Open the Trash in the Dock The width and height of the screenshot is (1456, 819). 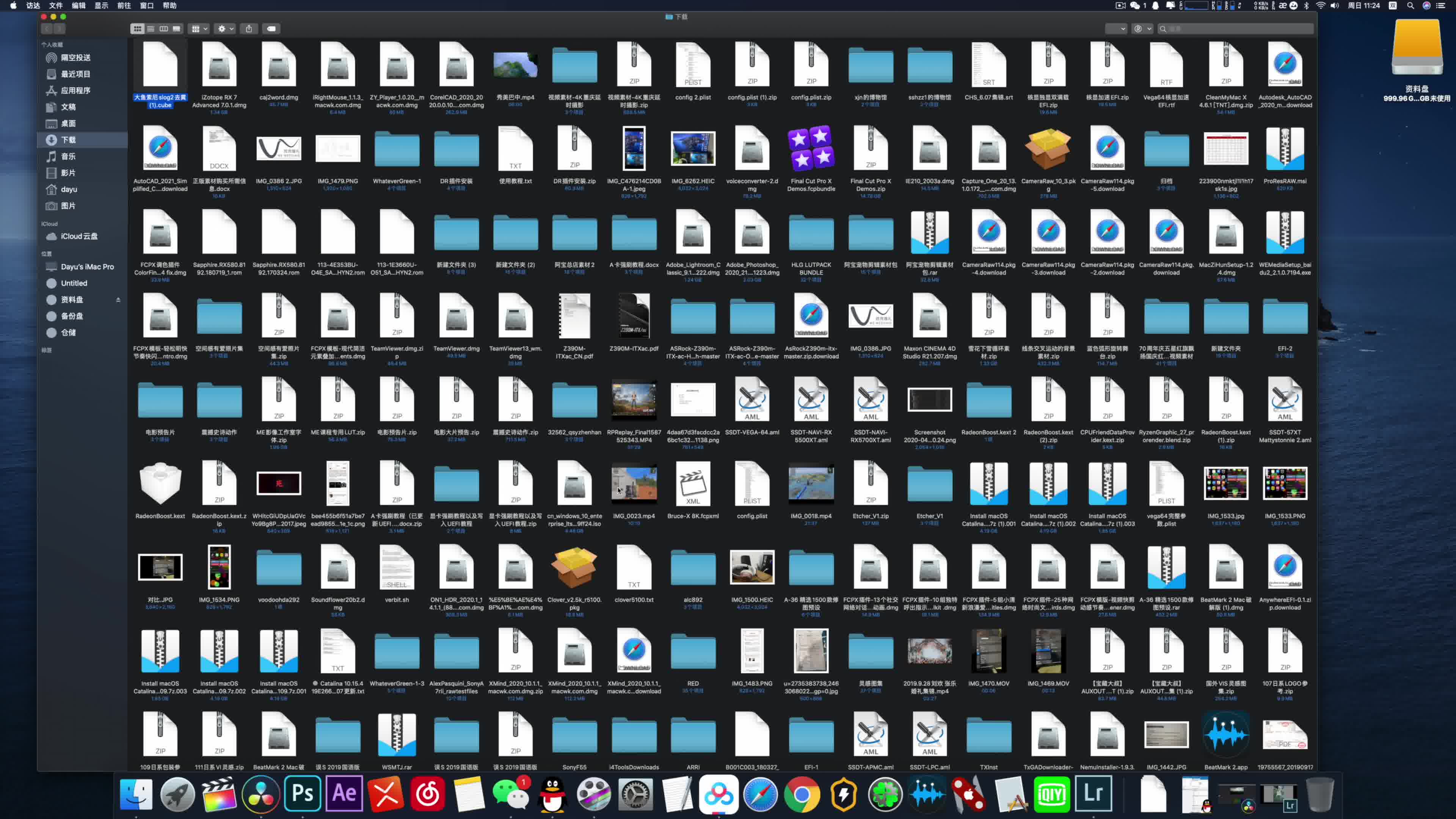(1320, 794)
